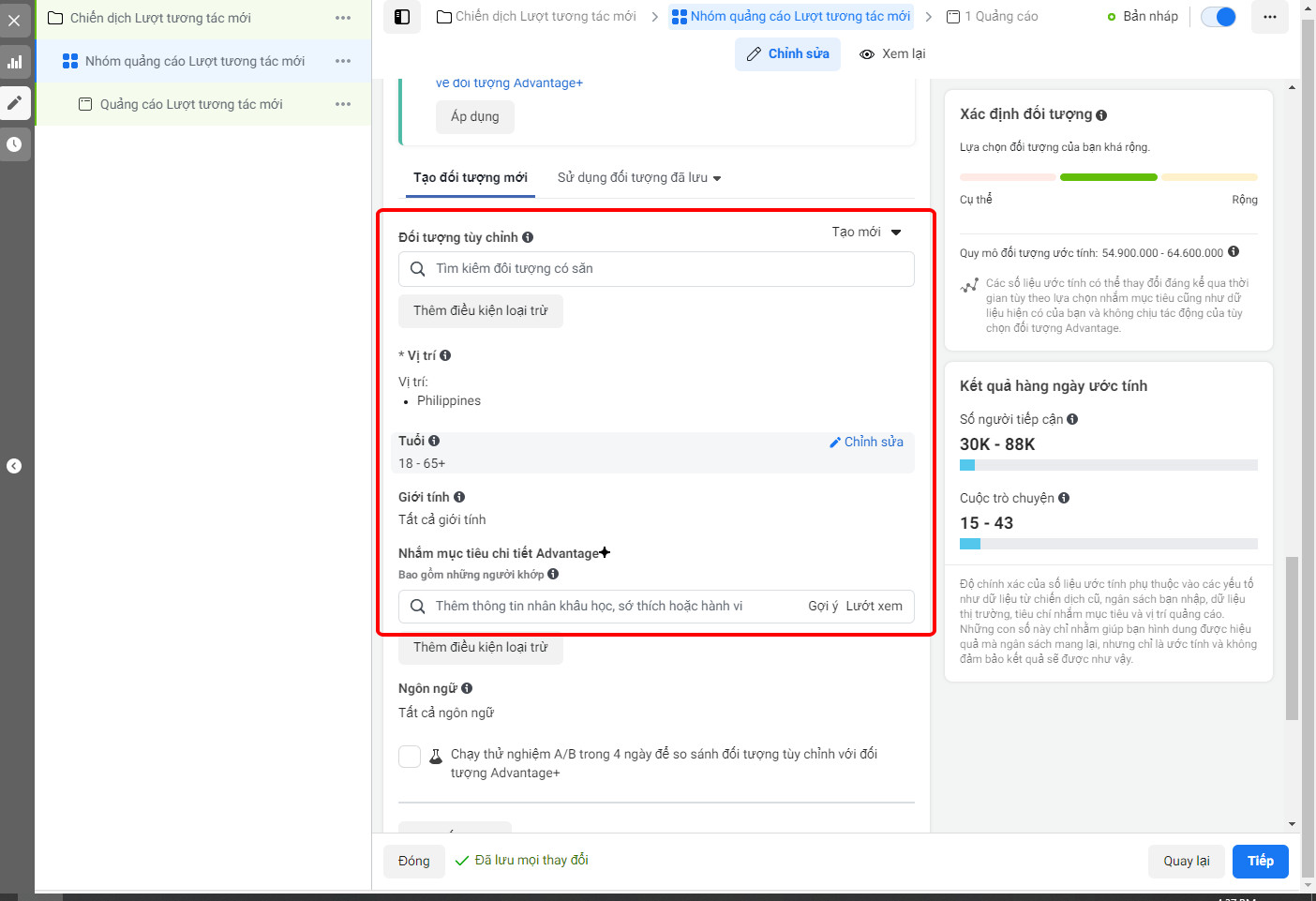
Task: Toggle the ad set on/off switch
Action: tap(1219, 17)
